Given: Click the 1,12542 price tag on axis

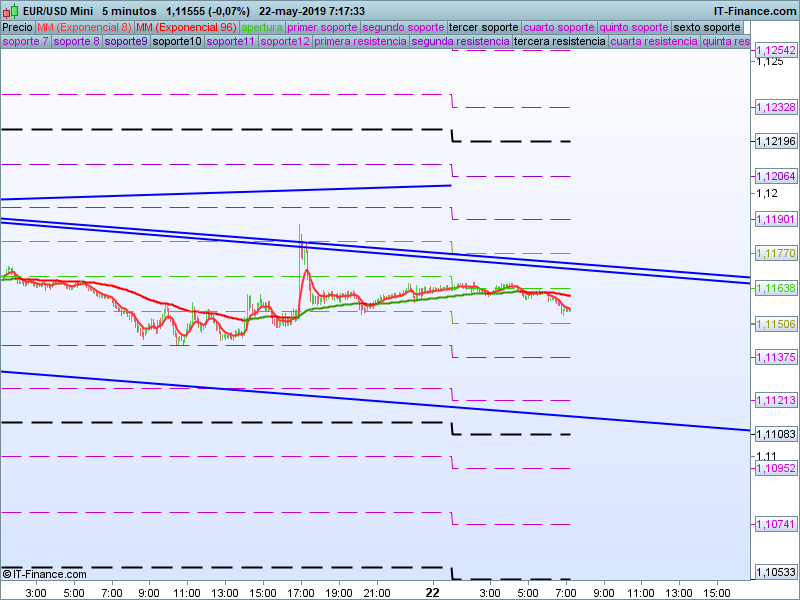Looking at the screenshot, I should pos(776,50).
